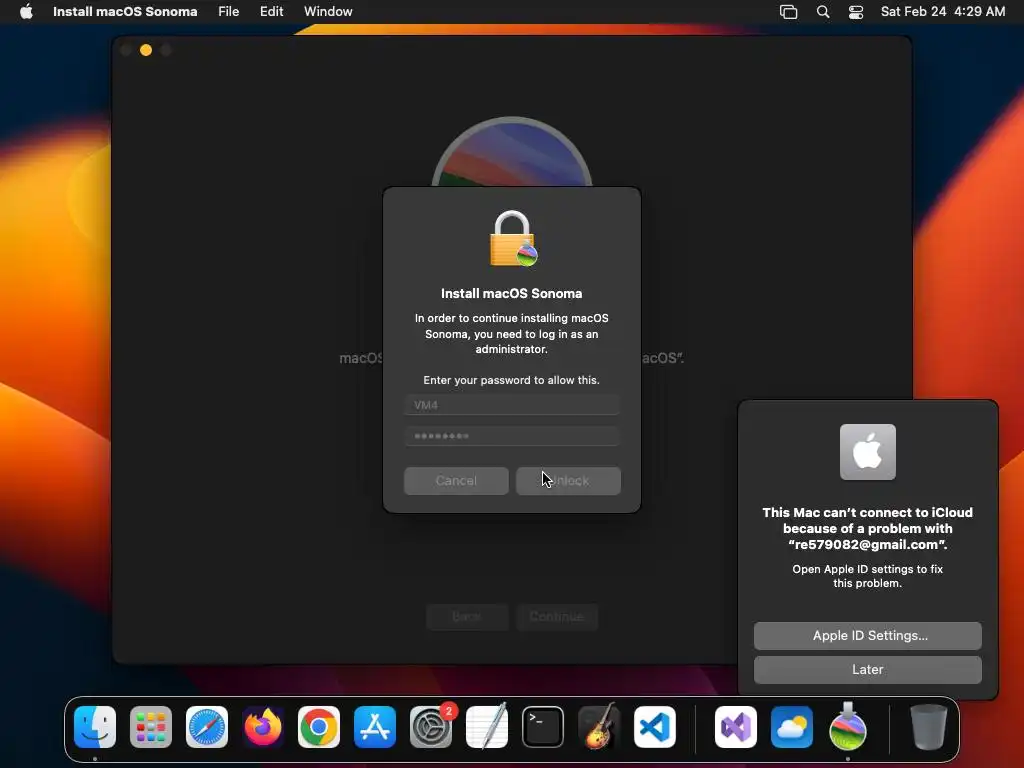
Task: Open the File menu
Action: [x=229, y=12]
